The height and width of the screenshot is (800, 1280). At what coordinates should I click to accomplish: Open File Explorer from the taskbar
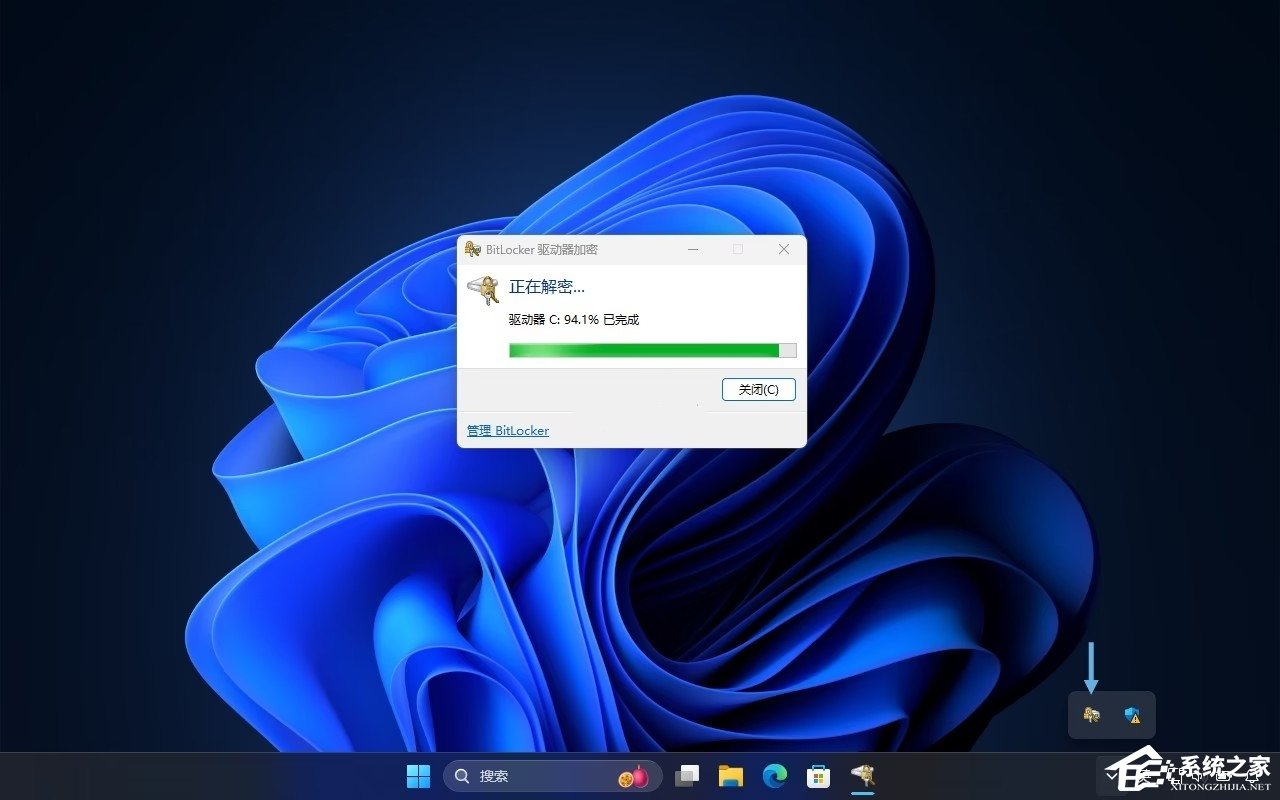click(x=730, y=775)
